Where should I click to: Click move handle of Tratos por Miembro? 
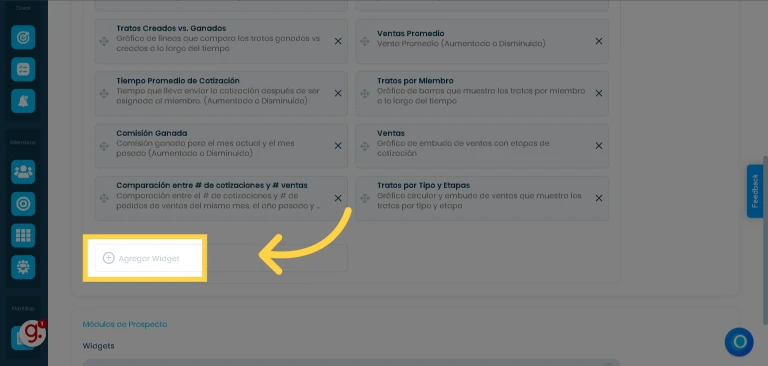tap(364, 94)
